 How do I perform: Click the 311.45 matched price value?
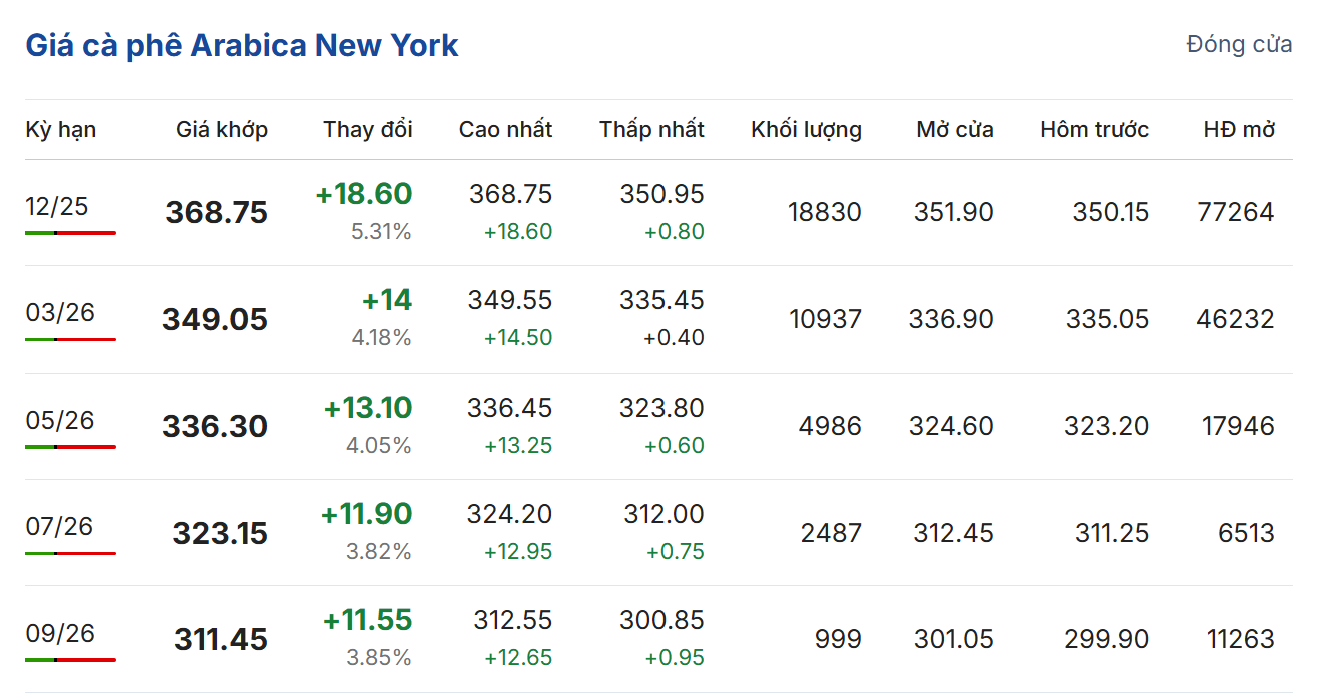point(221,639)
